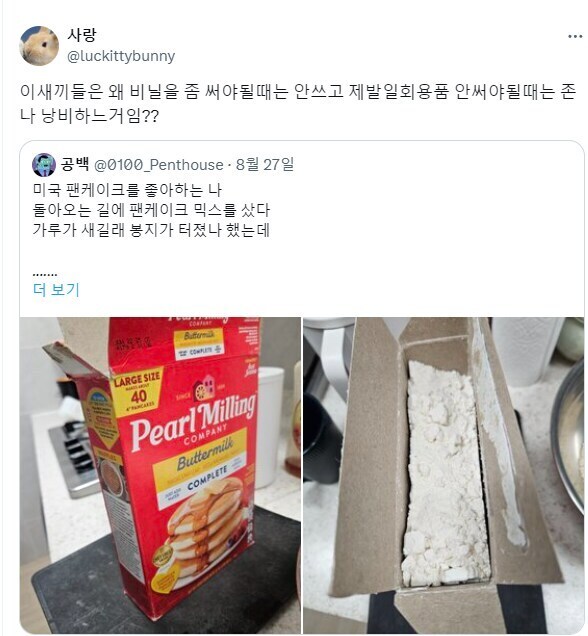This screenshot has width=588, height=636.
Task: Visit the @luckittybunny handle
Action: click(121, 56)
